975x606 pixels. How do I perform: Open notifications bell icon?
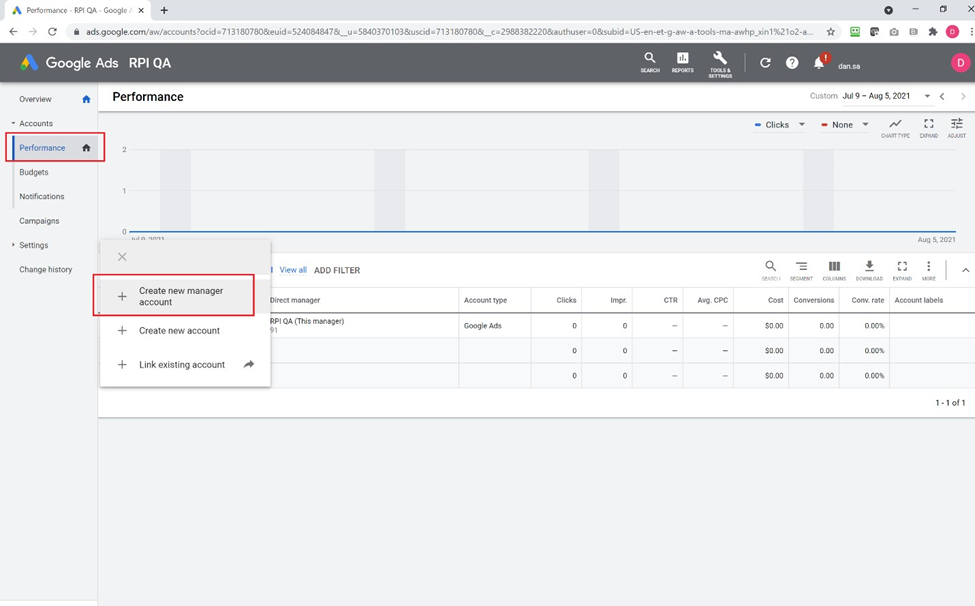click(x=819, y=63)
